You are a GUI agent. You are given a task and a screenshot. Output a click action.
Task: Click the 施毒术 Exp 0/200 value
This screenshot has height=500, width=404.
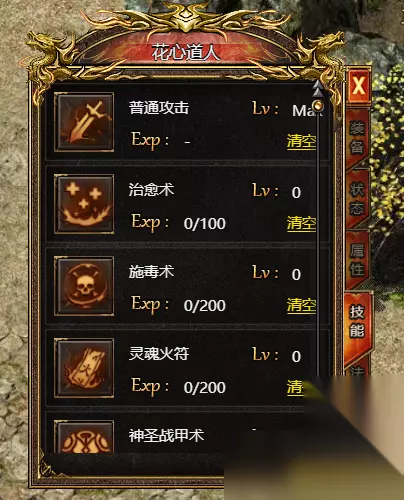pyautogui.click(x=205, y=305)
